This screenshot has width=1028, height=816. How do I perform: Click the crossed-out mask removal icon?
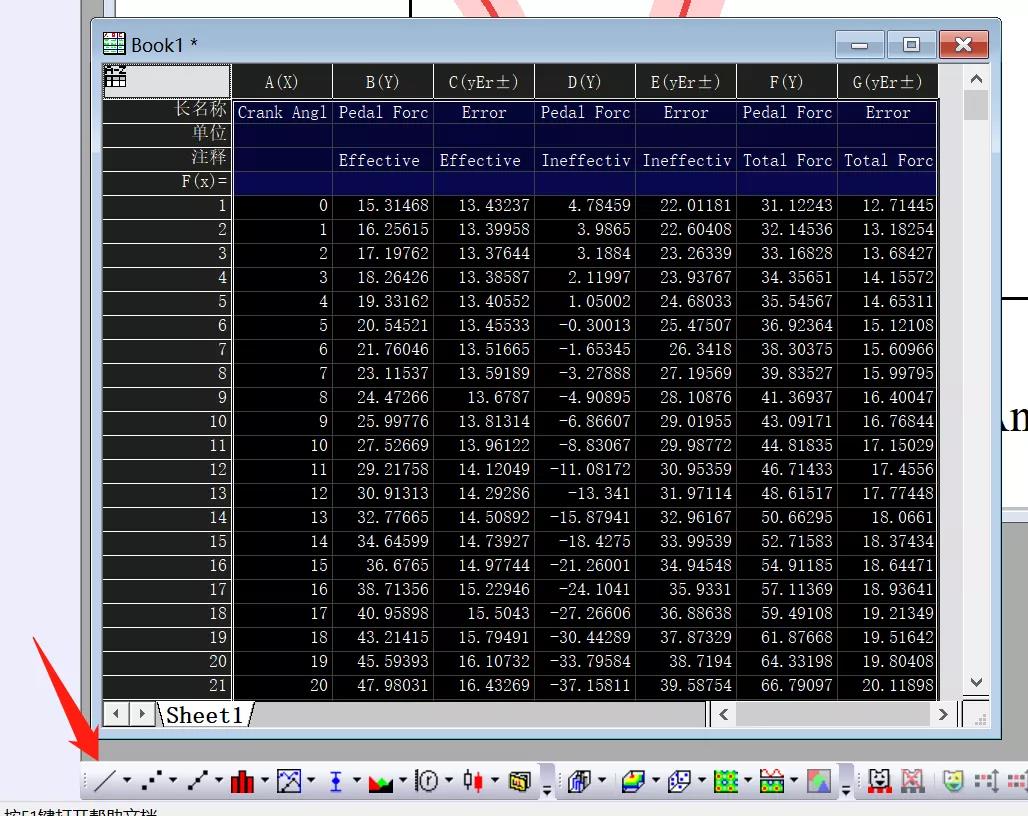(912, 781)
